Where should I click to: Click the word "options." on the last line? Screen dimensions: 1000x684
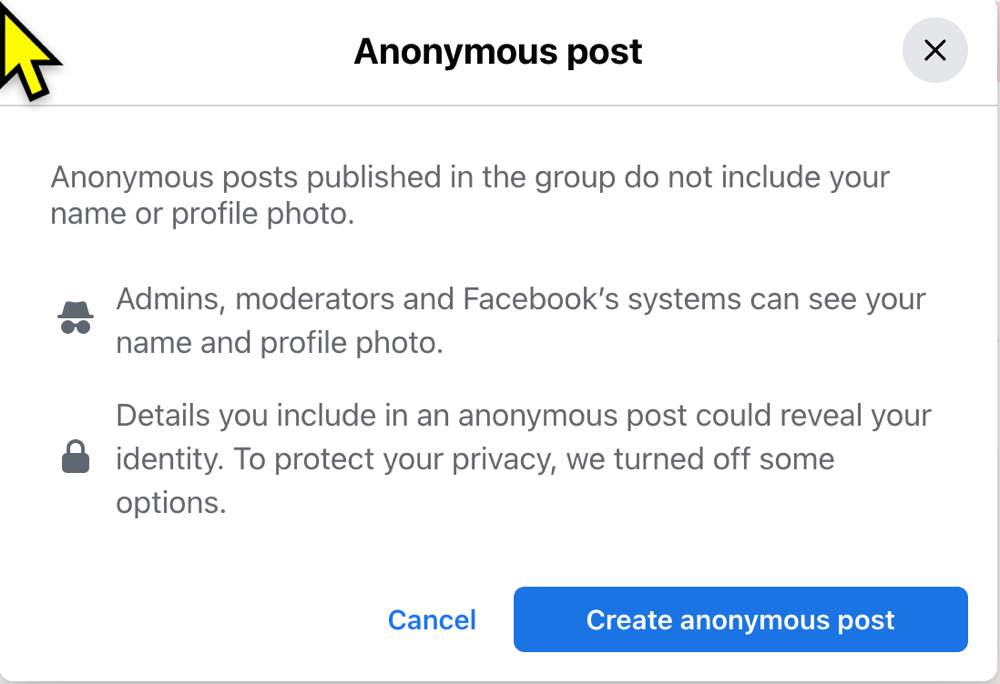[x=171, y=504]
